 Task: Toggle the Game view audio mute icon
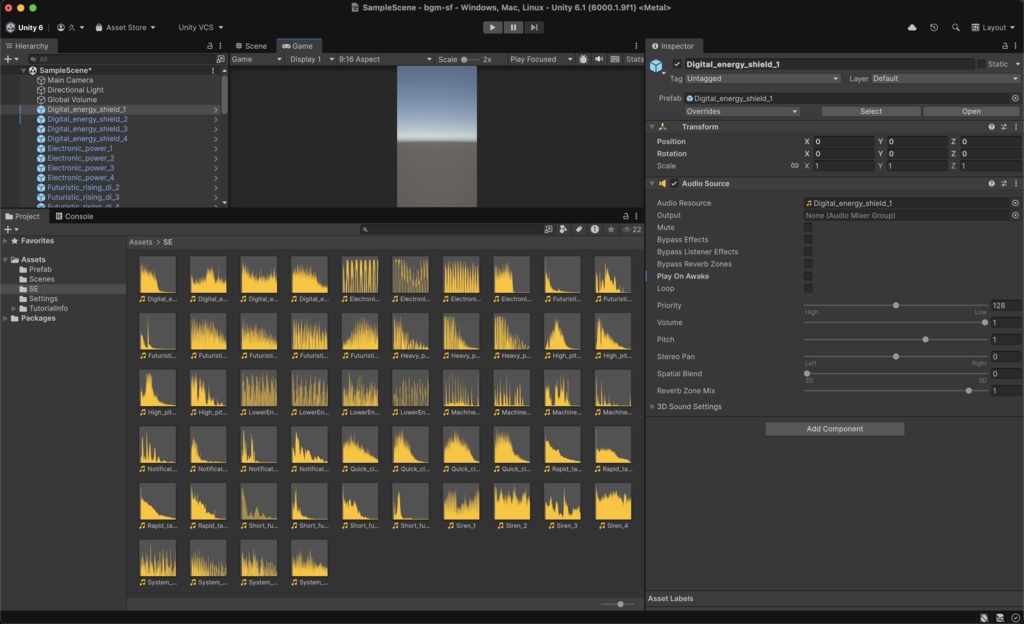point(599,58)
